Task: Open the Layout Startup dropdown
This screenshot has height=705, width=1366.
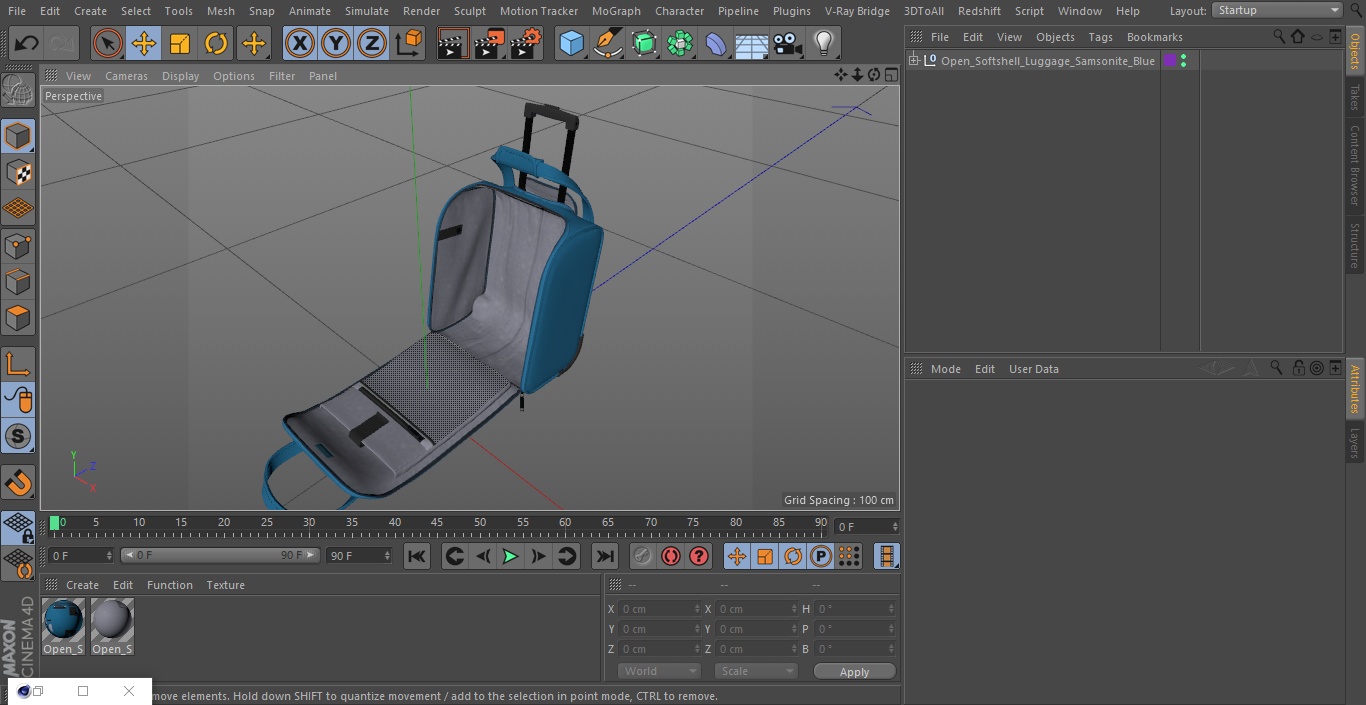Action: [1278, 10]
